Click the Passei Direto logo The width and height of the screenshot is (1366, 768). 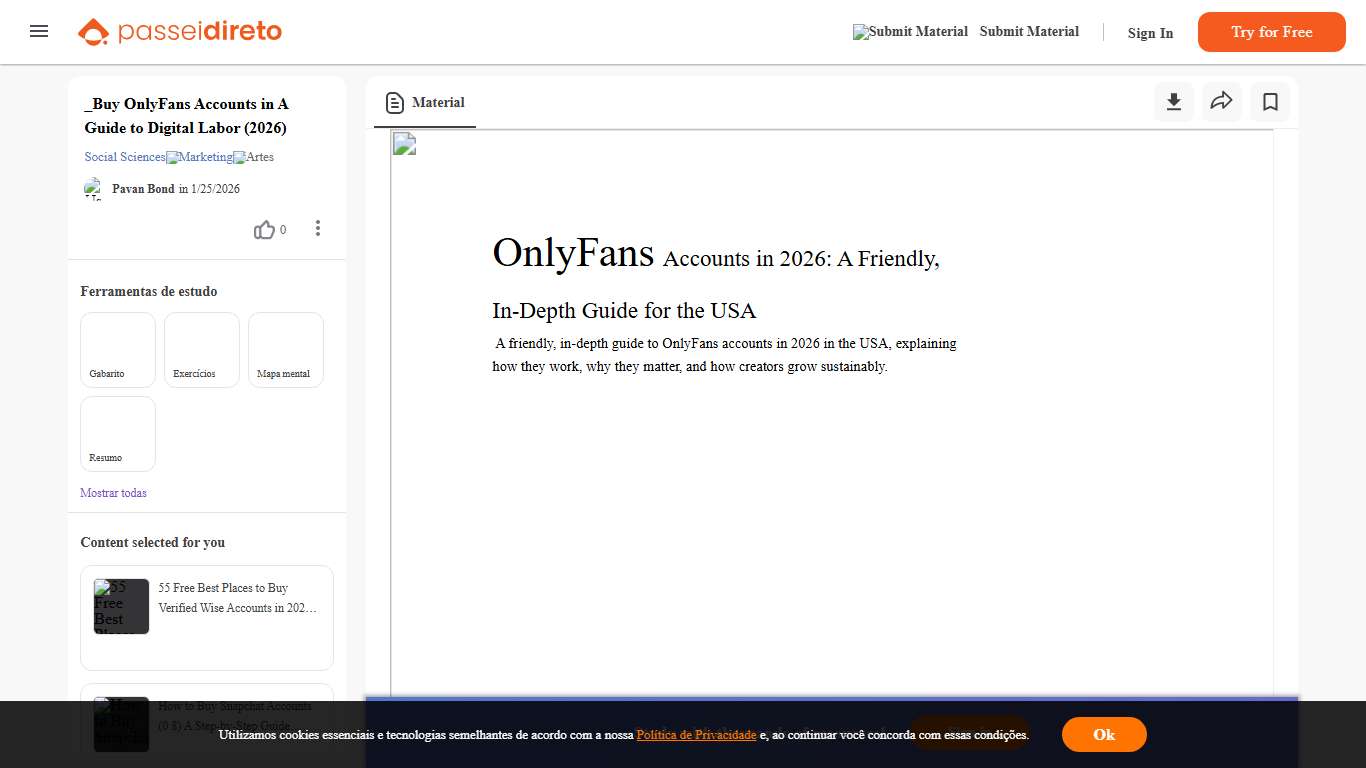[179, 31]
